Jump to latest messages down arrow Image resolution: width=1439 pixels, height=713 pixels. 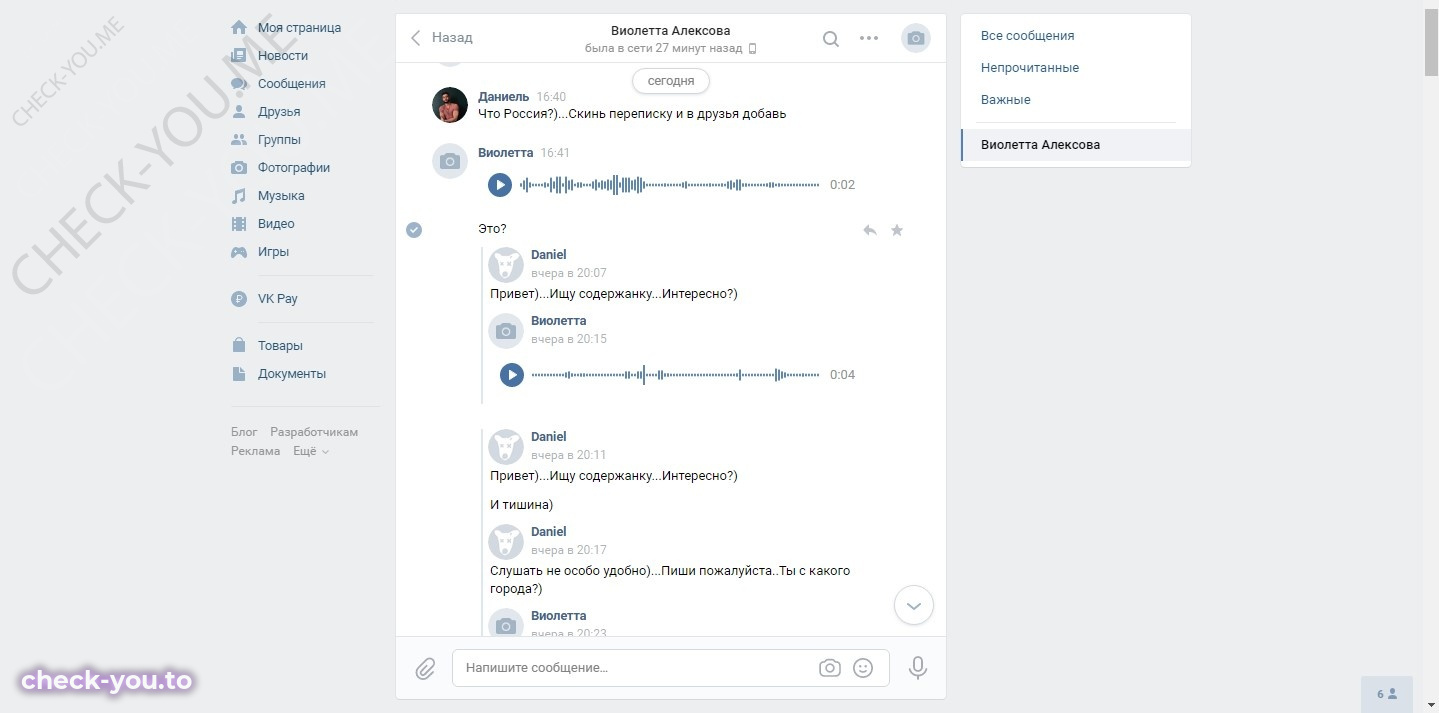(x=914, y=605)
